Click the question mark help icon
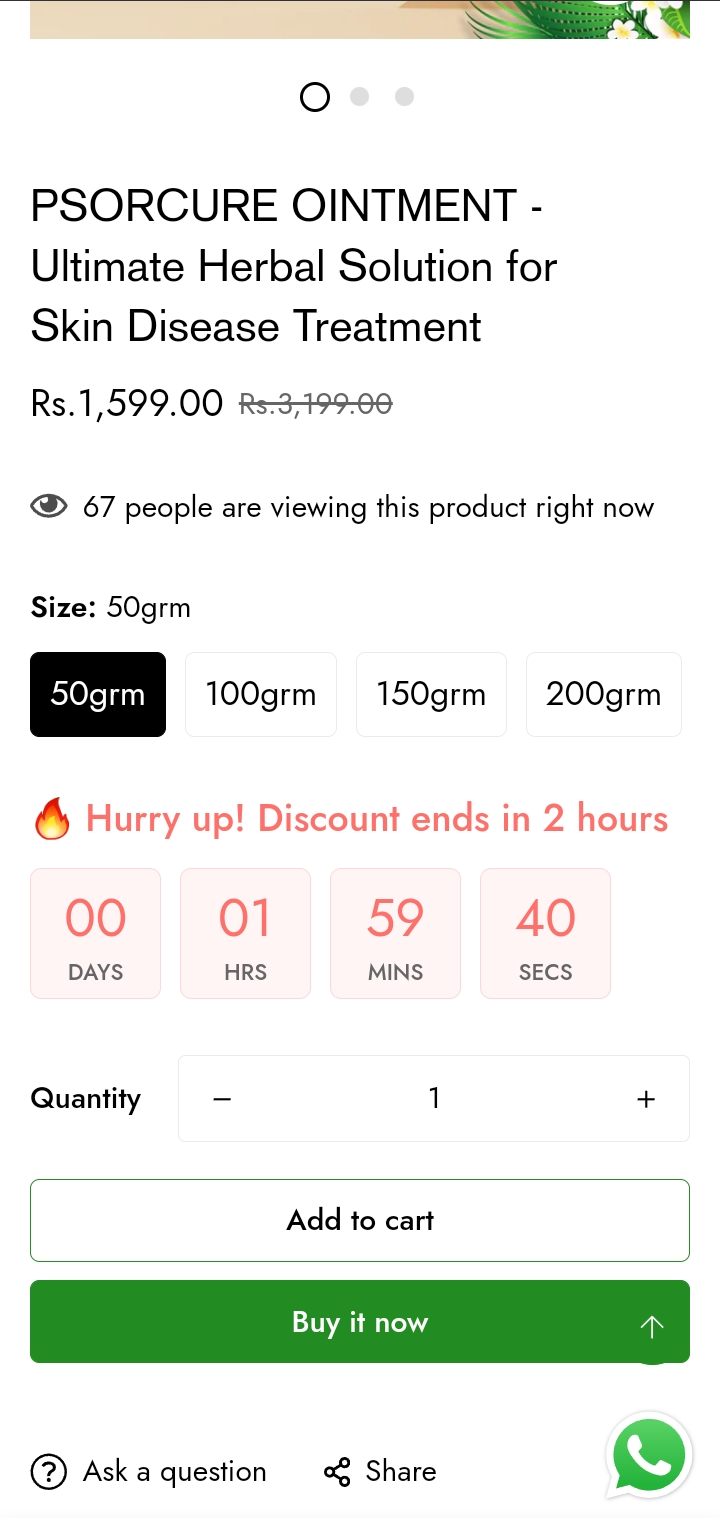Screen dimensions: 720x1518 49,1471
